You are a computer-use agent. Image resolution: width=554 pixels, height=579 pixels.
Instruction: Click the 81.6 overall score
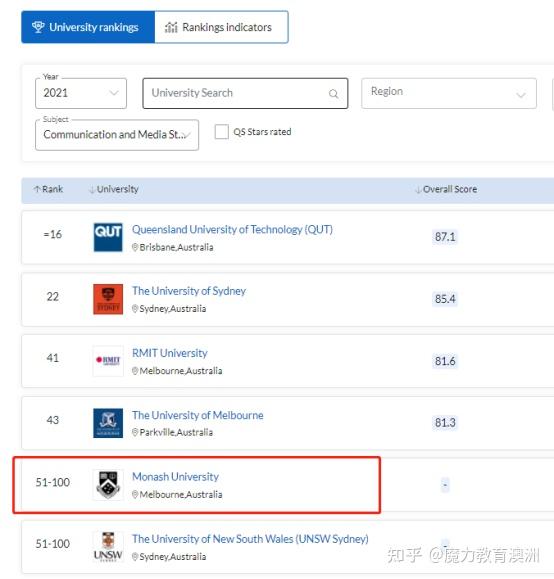(x=445, y=361)
